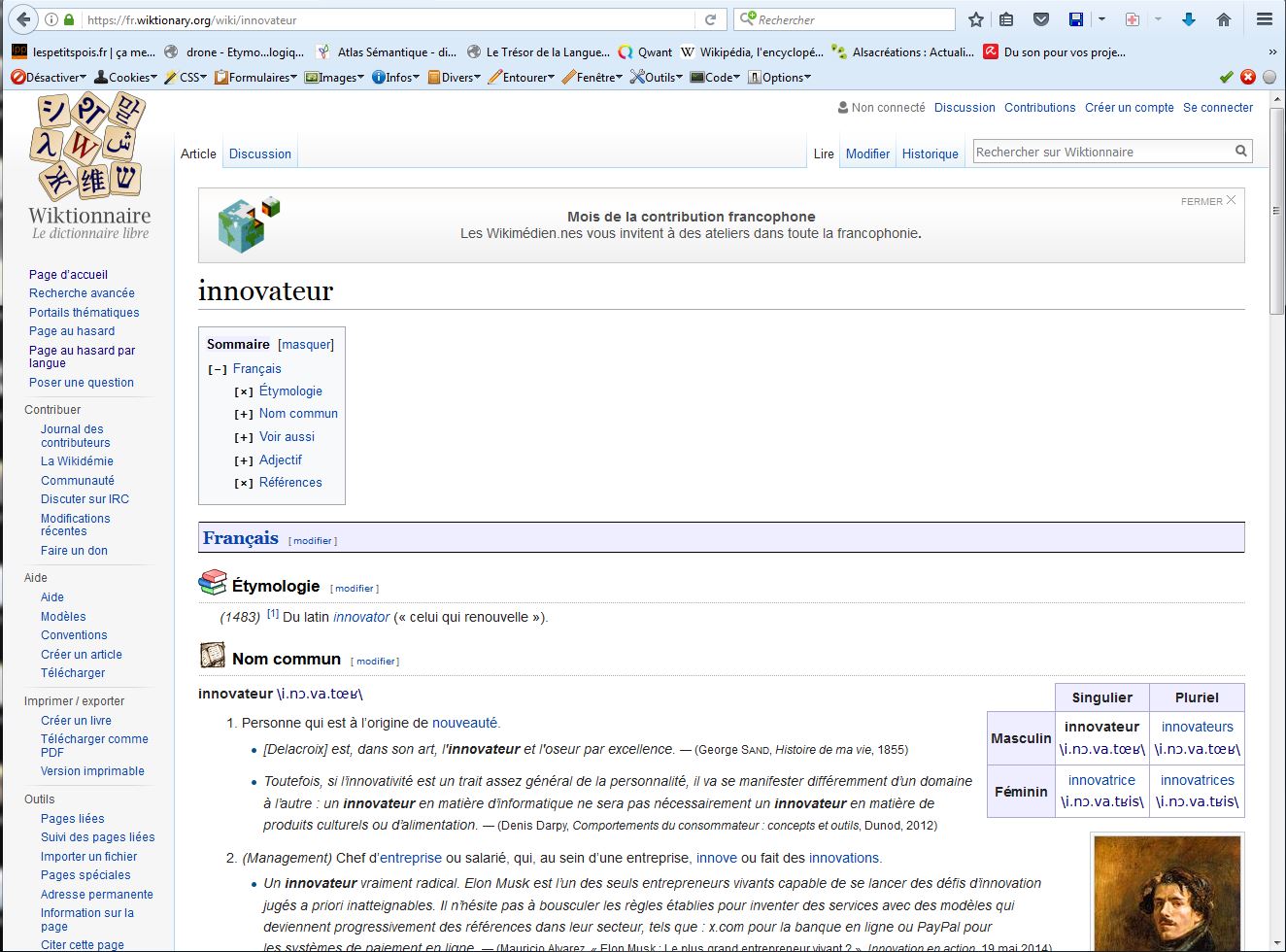
Task: Hide the table of contents via masquer
Action: pyautogui.click(x=306, y=345)
